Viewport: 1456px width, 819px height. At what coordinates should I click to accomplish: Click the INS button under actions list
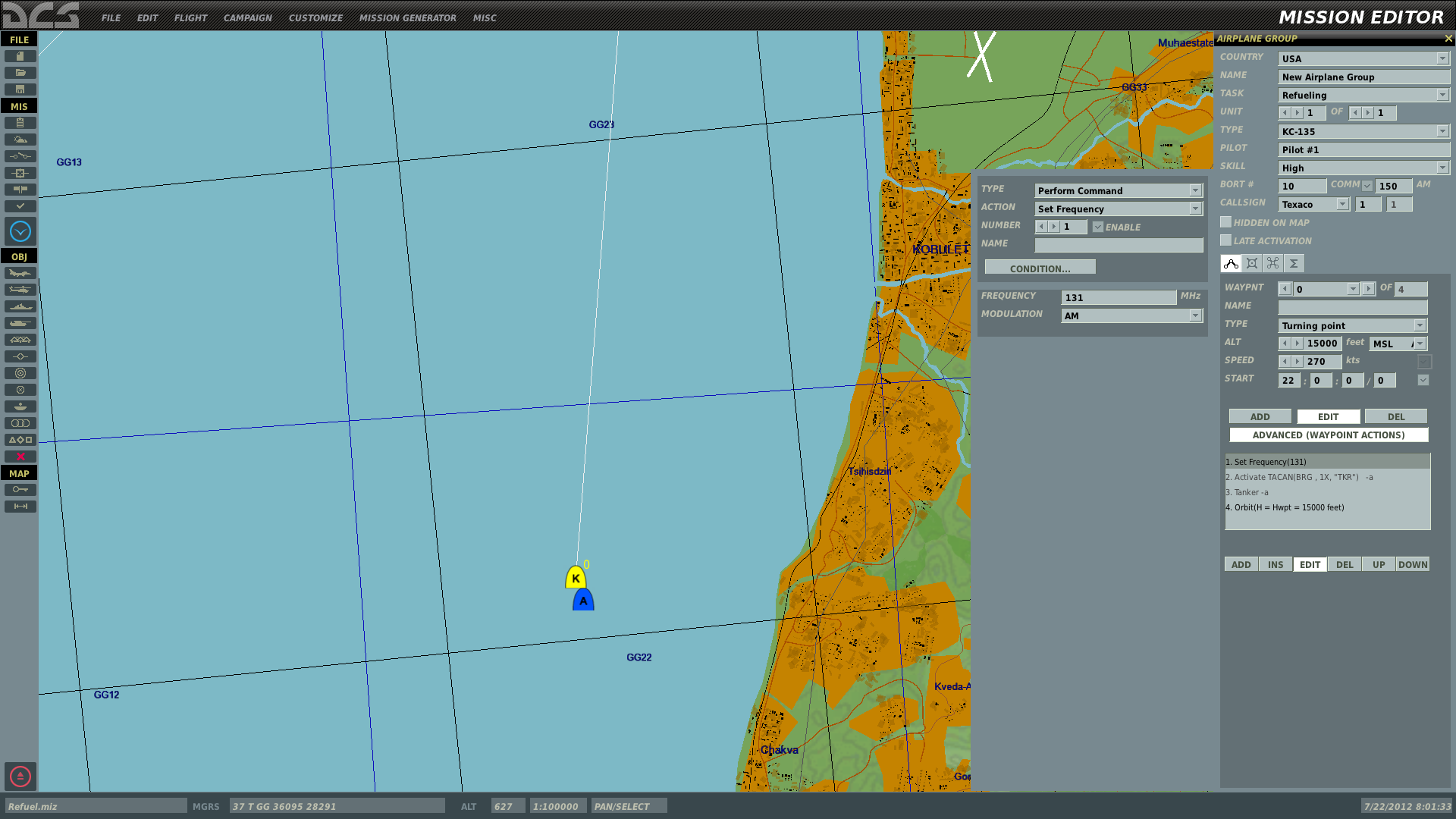coord(1276,564)
